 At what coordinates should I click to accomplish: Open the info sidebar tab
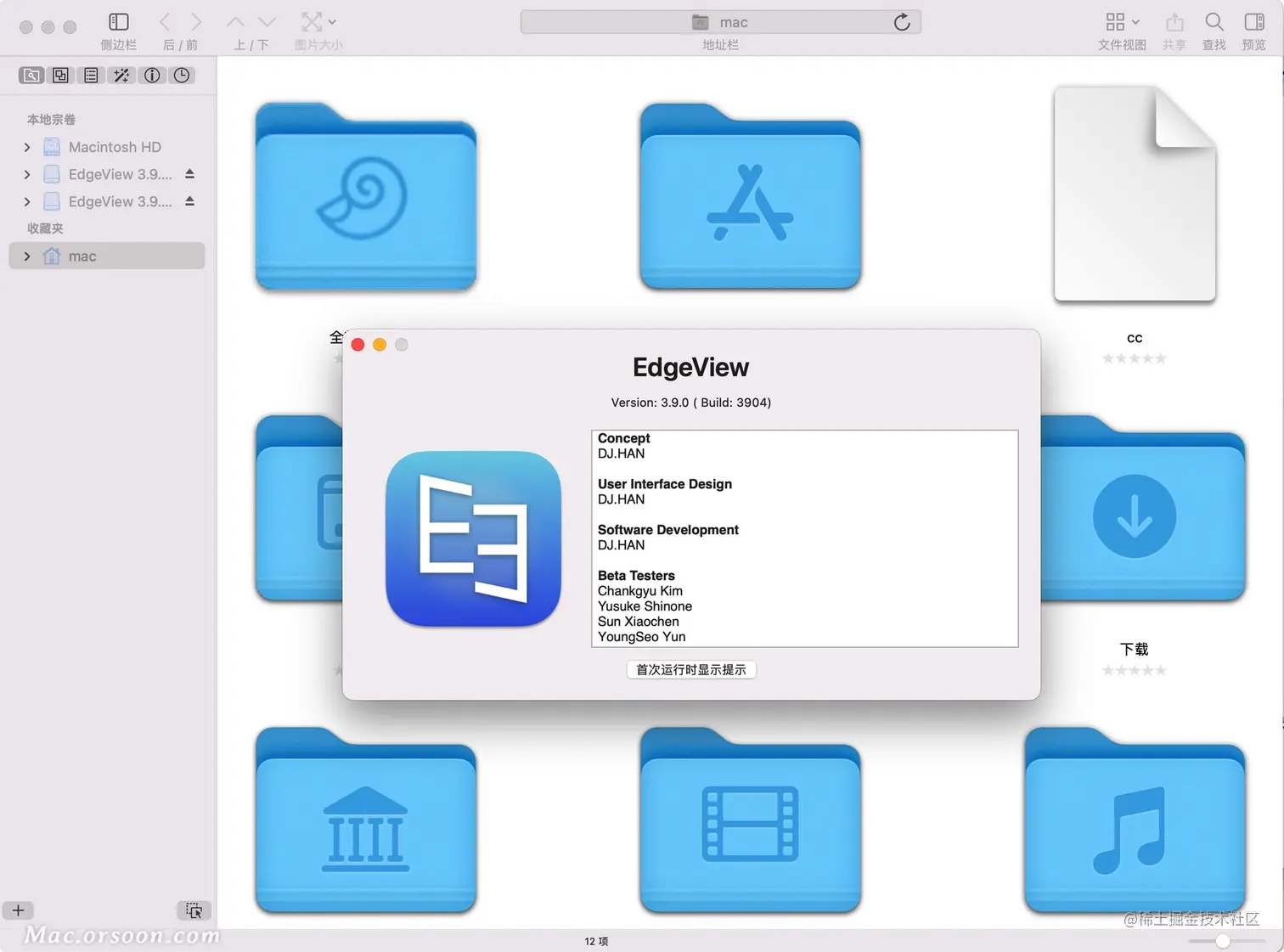tap(152, 76)
